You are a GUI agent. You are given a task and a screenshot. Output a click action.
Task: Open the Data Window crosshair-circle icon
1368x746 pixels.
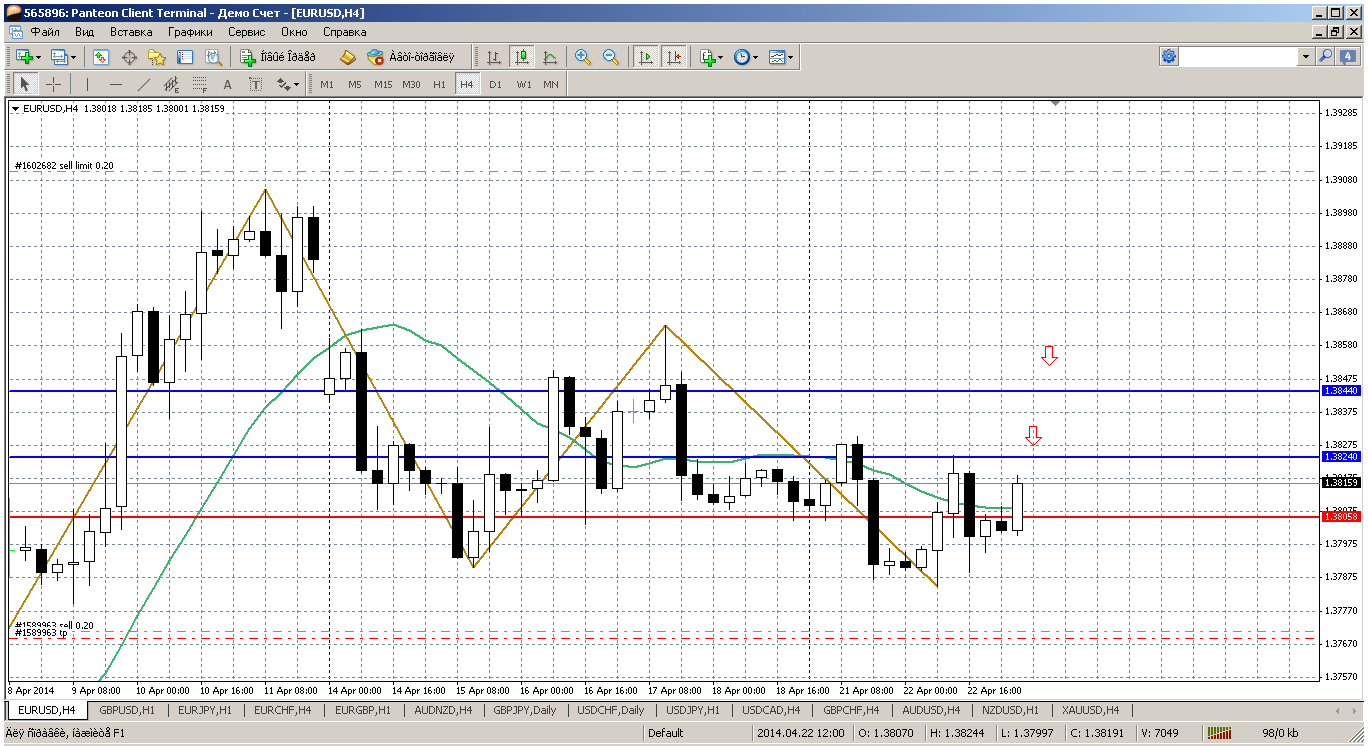point(129,57)
